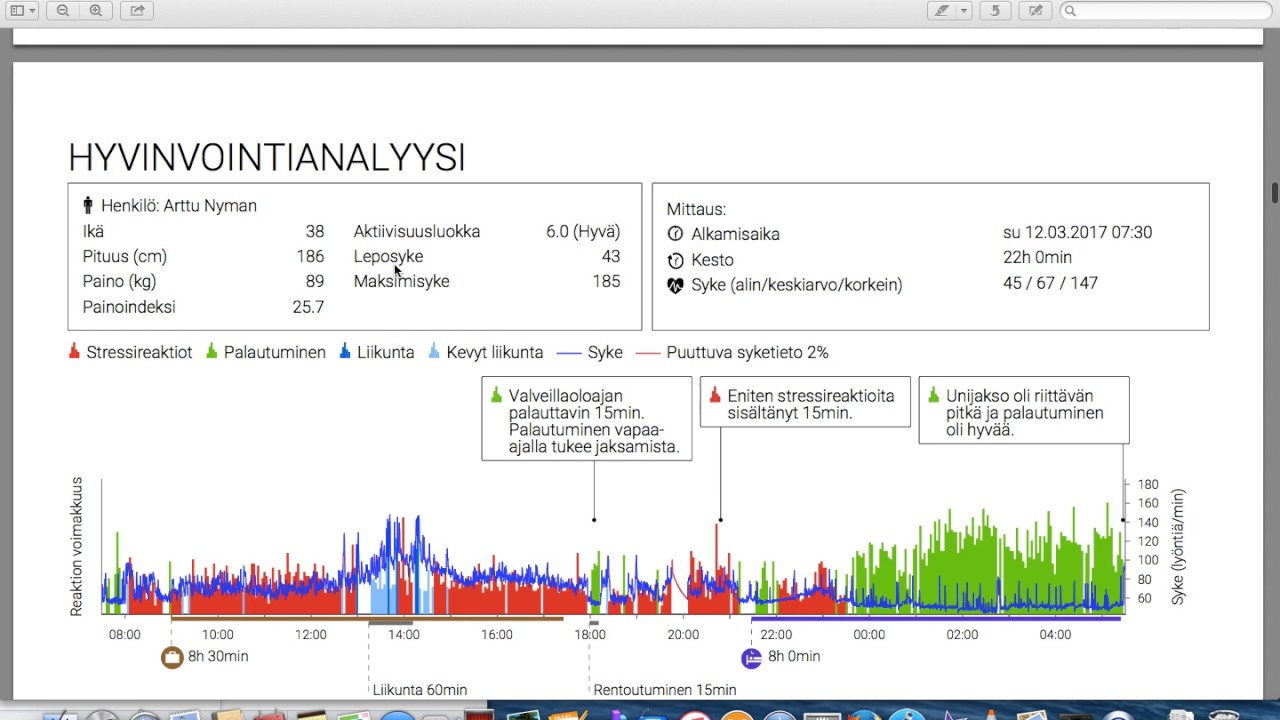Click the Reaktion voimakkuus axis title

pos(77,546)
